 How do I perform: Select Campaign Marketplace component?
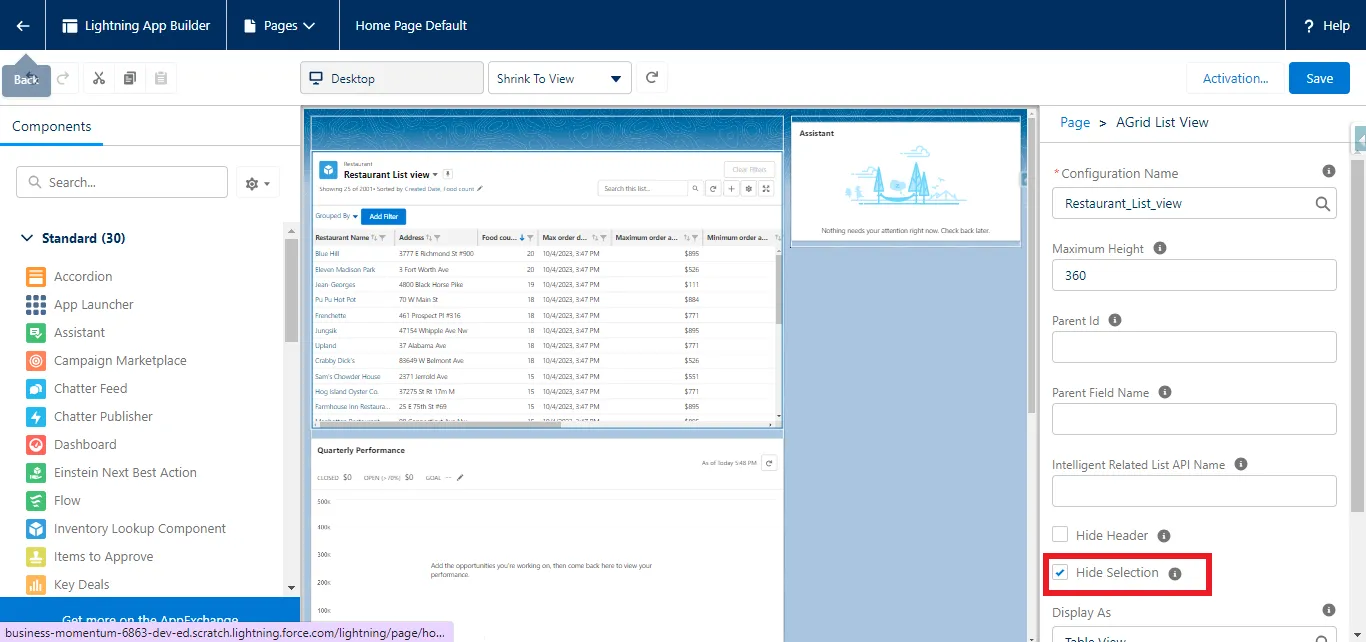107,361
